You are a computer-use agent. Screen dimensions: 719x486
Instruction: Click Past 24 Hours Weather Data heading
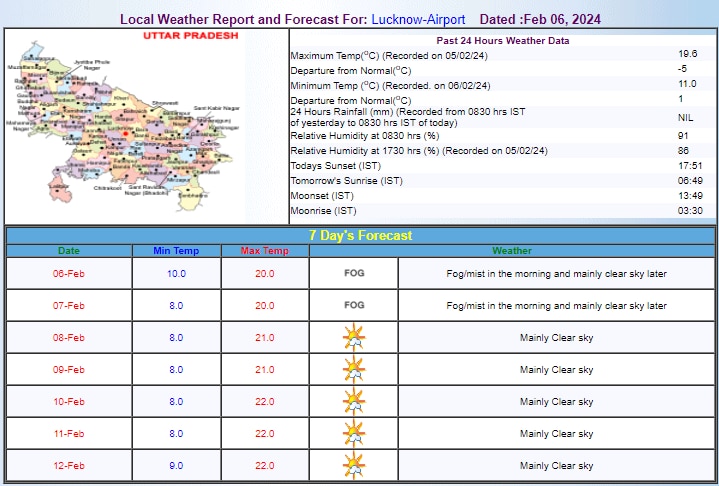(503, 41)
